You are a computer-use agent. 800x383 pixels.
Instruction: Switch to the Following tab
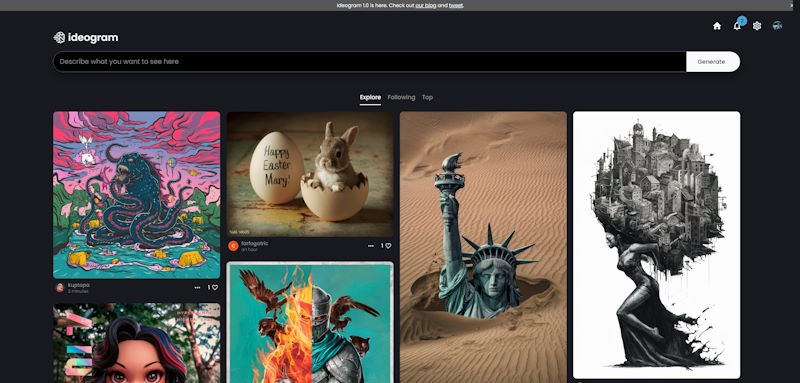[x=401, y=97]
